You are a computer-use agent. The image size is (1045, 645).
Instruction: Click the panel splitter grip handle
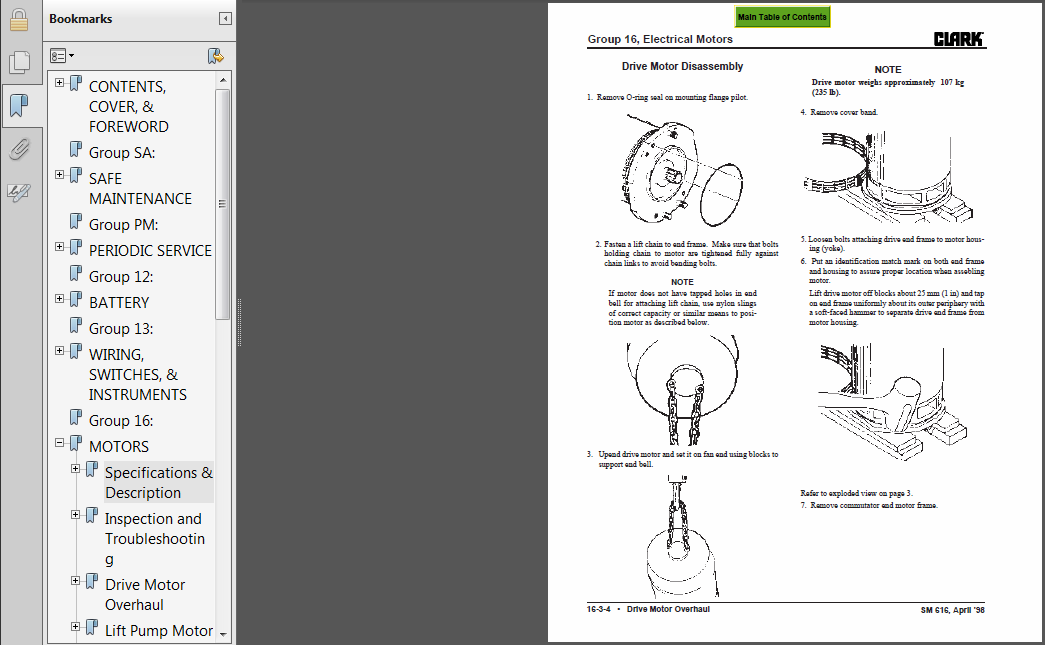point(239,322)
